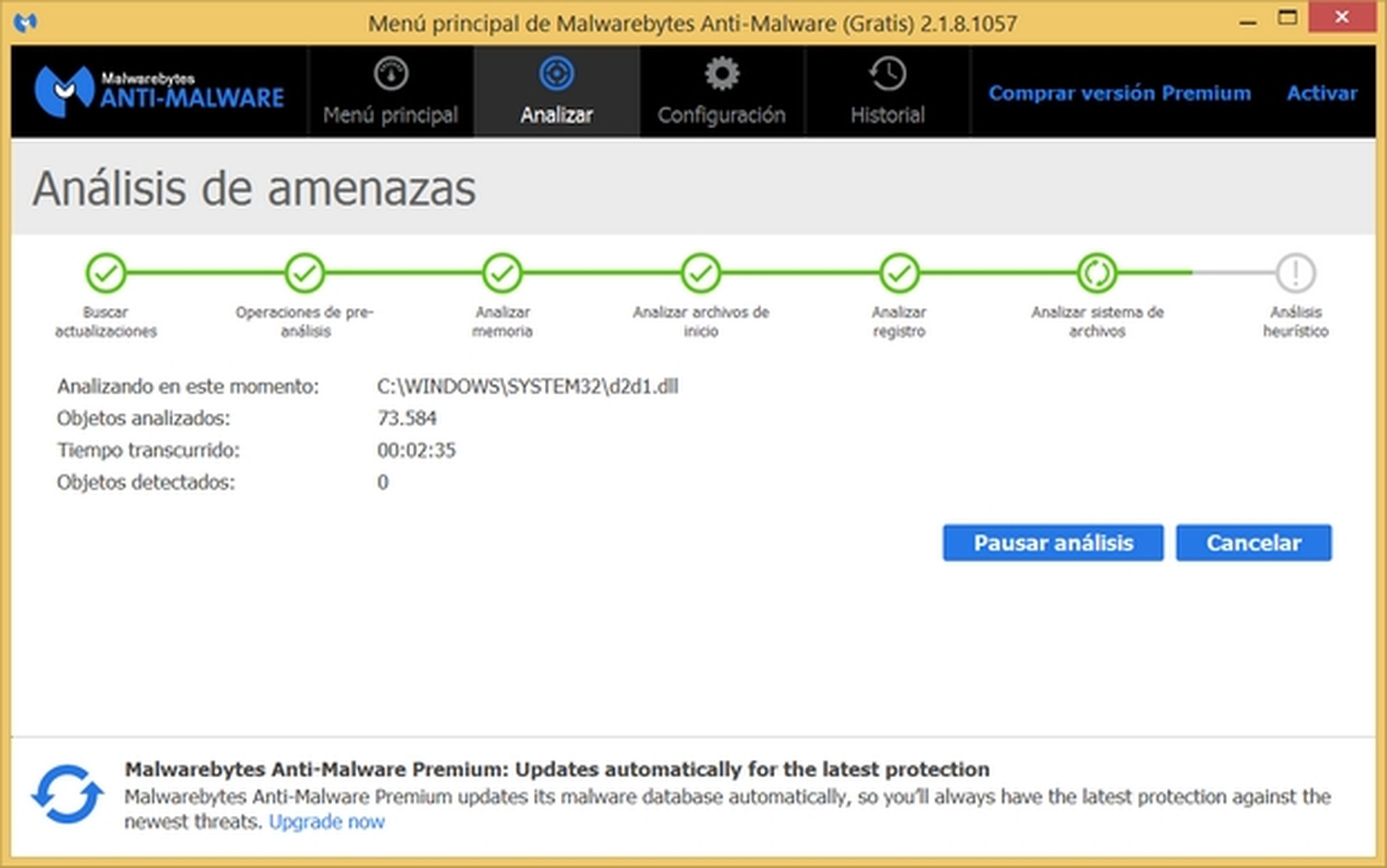Click Analizando en este momento label
The width and height of the screenshot is (1387, 868).
click(x=188, y=387)
